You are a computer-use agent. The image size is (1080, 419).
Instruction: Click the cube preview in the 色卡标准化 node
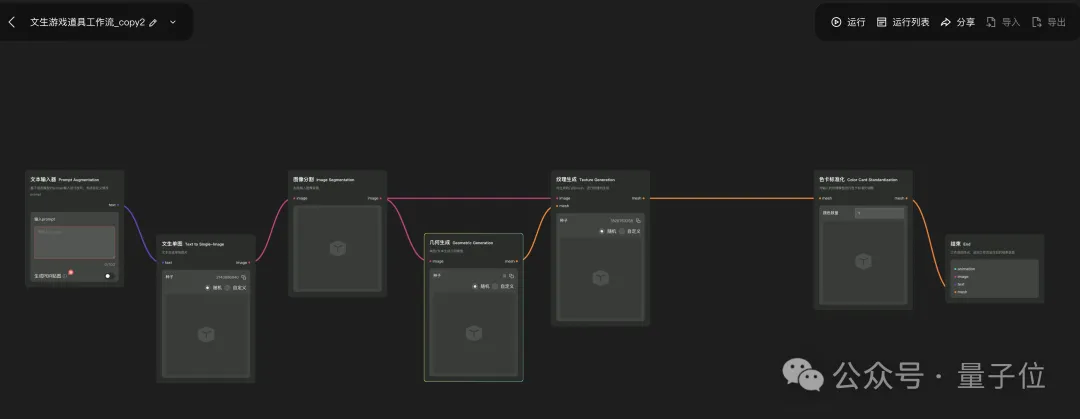863,261
